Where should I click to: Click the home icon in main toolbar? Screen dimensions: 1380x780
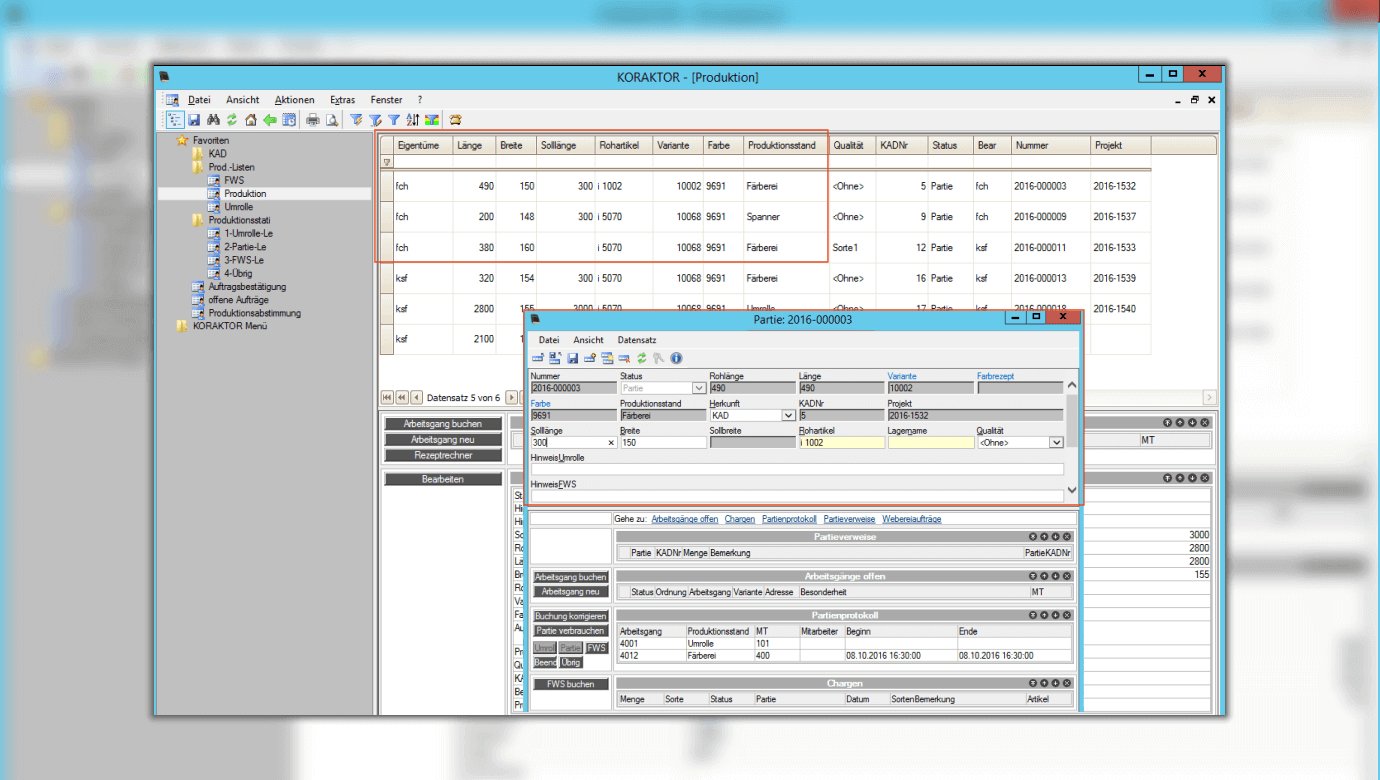(251, 120)
